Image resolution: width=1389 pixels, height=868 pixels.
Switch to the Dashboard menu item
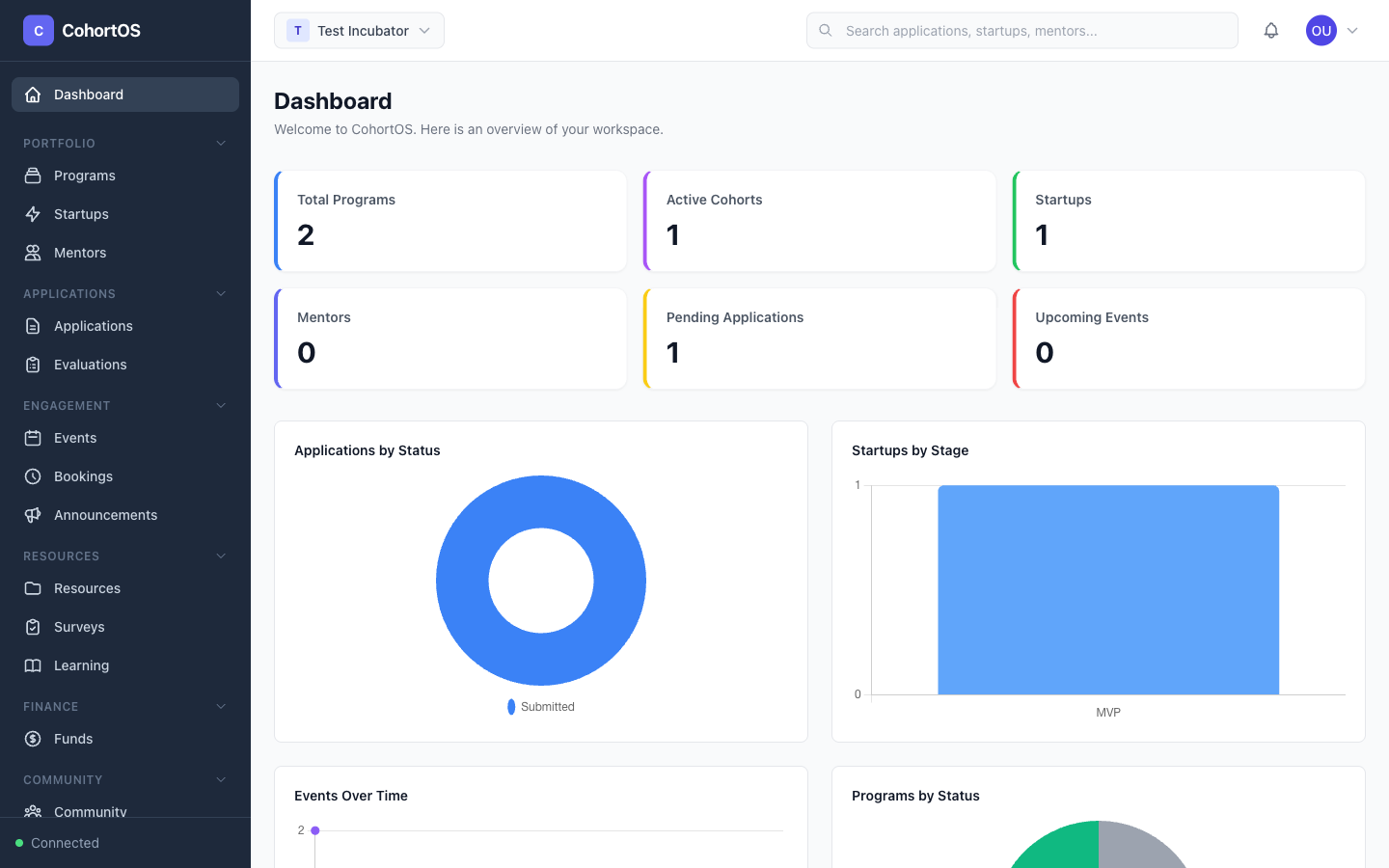click(x=89, y=95)
